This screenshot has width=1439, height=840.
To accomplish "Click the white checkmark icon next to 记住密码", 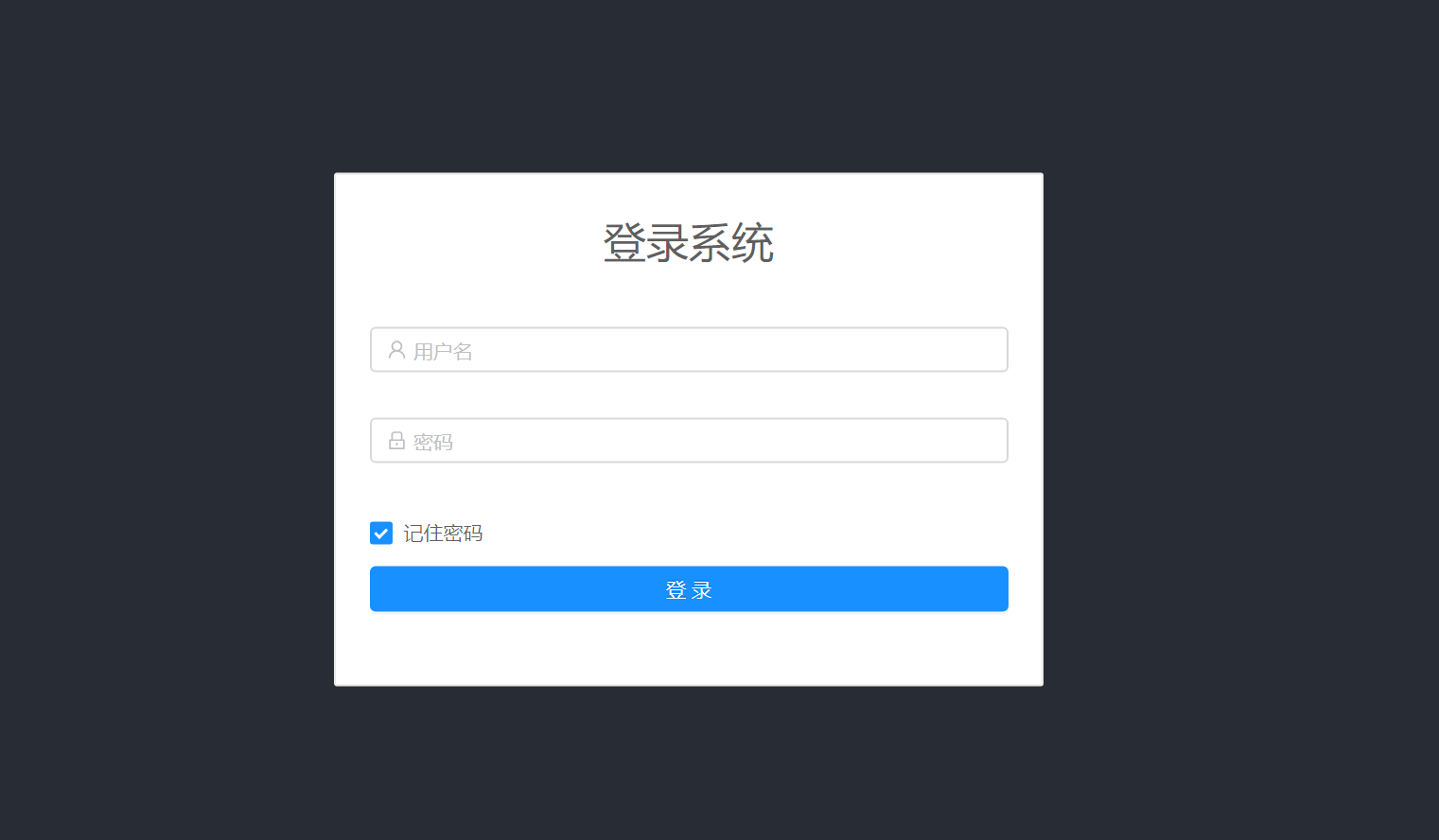I will 381,534.
